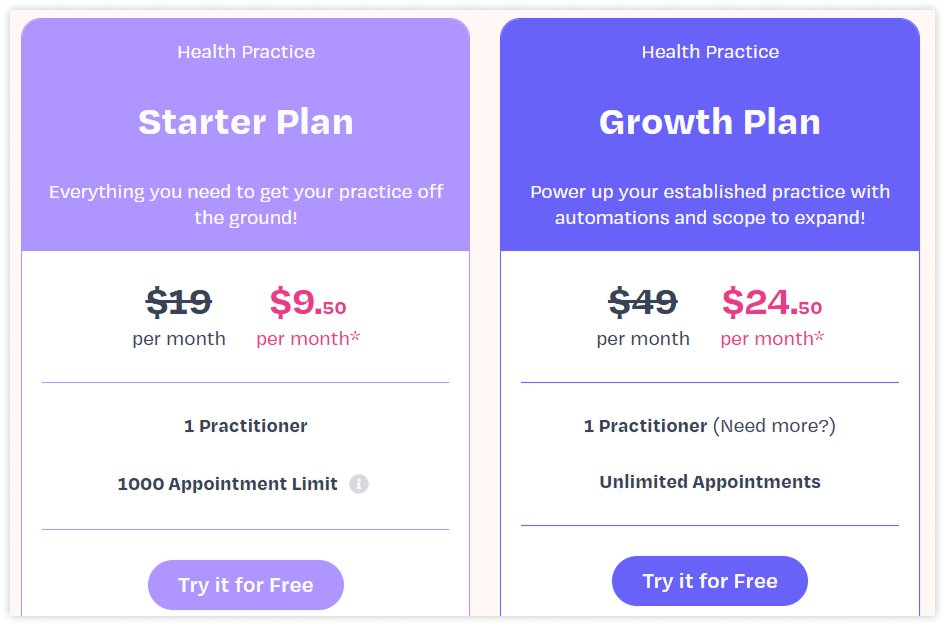Click the Growth Plan description about automations
The image size is (945, 626).
(710, 203)
